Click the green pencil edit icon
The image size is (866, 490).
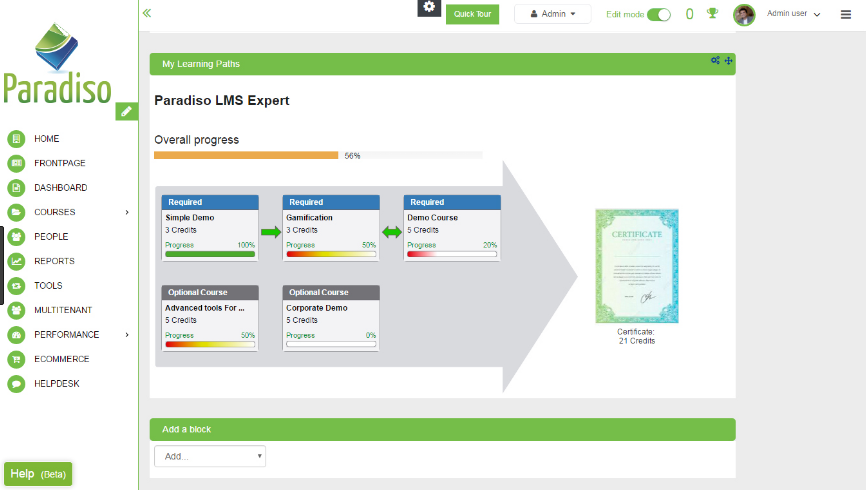point(126,111)
